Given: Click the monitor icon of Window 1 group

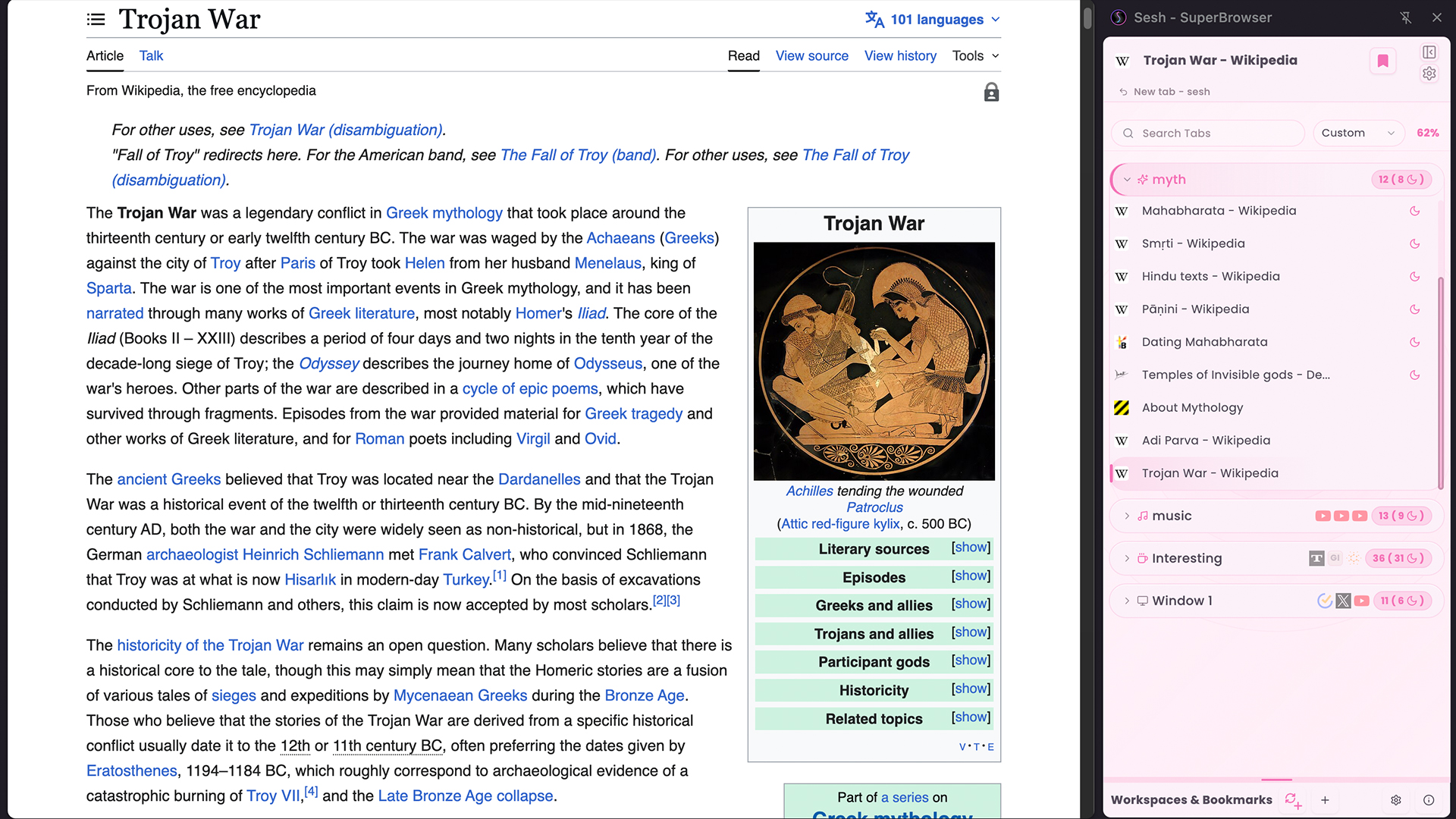Looking at the screenshot, I should coord(1142,601).
